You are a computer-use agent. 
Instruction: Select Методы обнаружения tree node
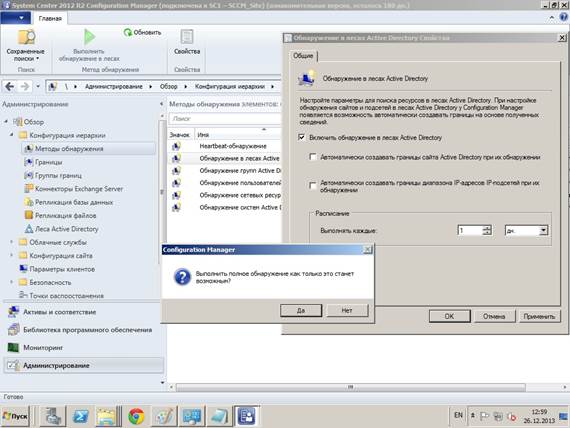pyautogui.click(x=89, y=149)
